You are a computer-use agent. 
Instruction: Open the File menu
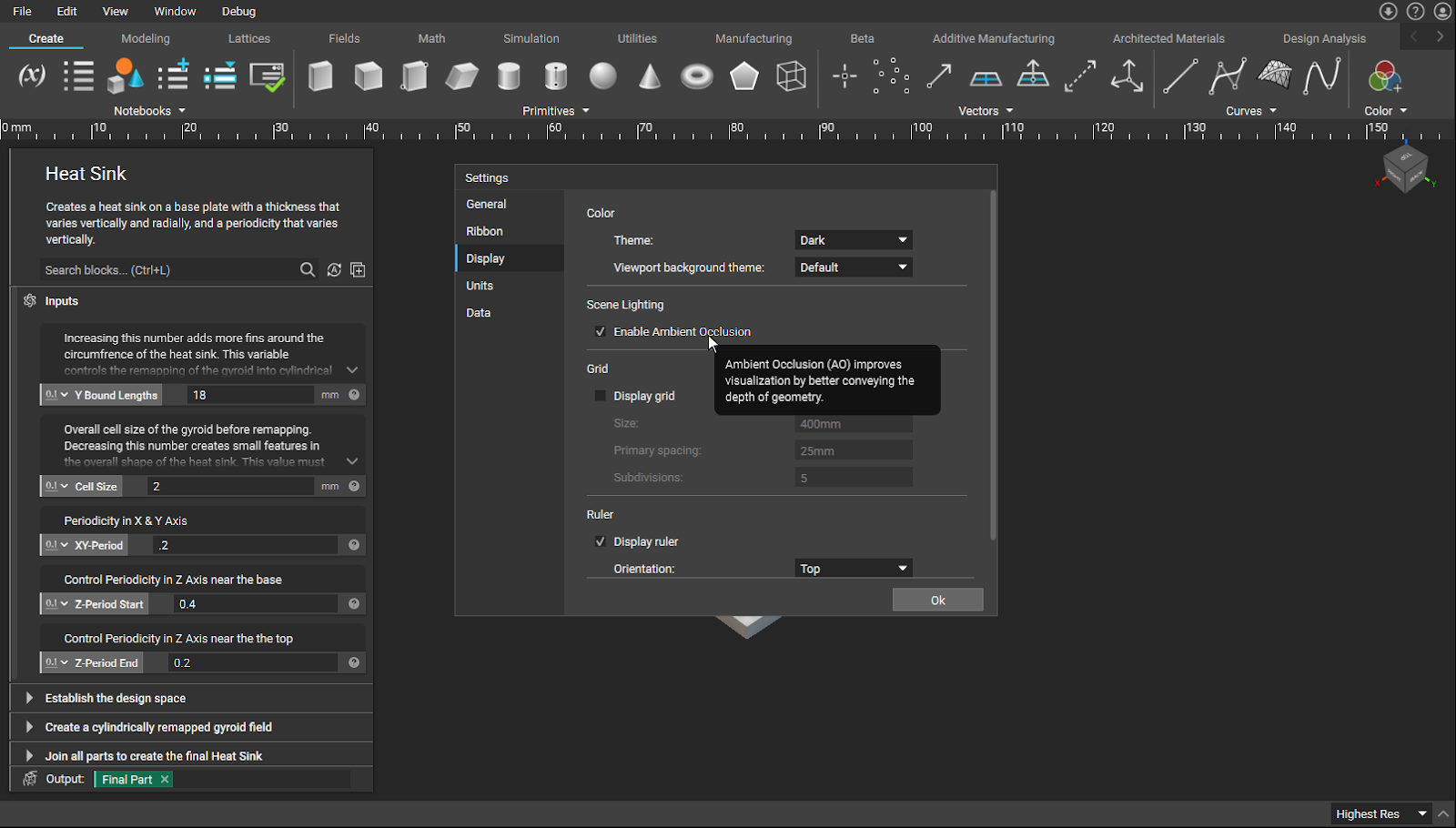click(22, 11)
